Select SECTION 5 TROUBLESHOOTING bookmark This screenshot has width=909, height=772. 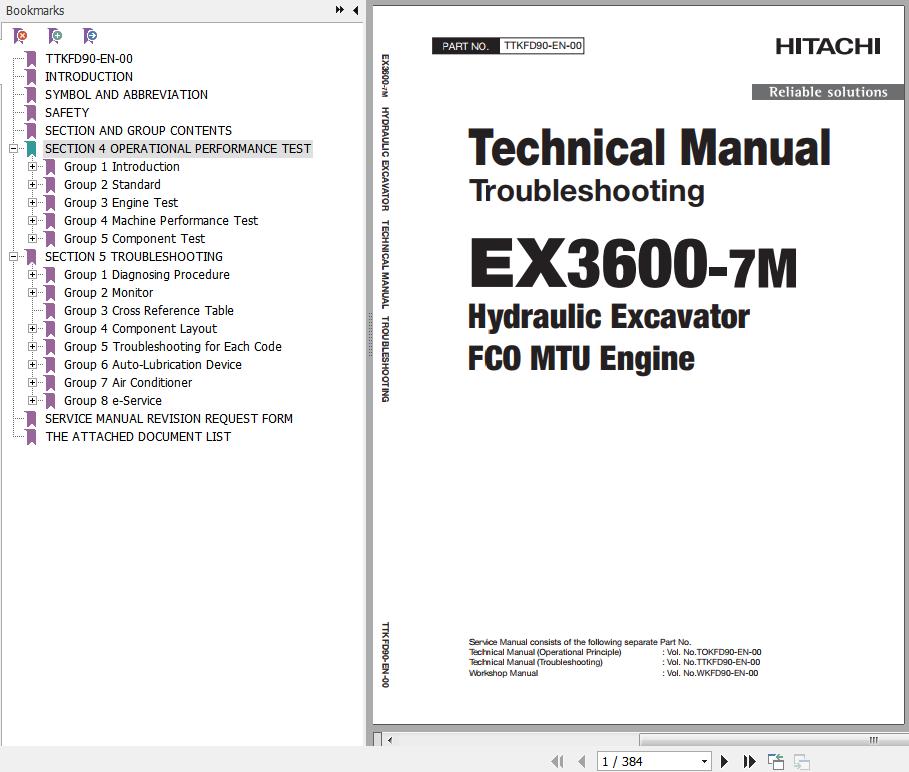(134, 256)
